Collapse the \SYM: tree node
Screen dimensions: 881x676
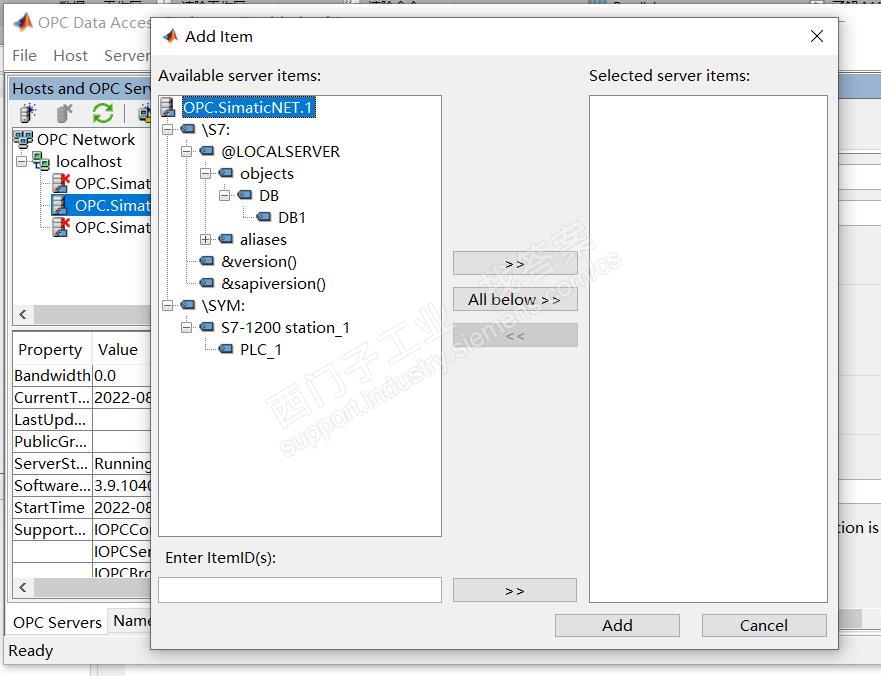pyautogui.click(x=168, y=306)
